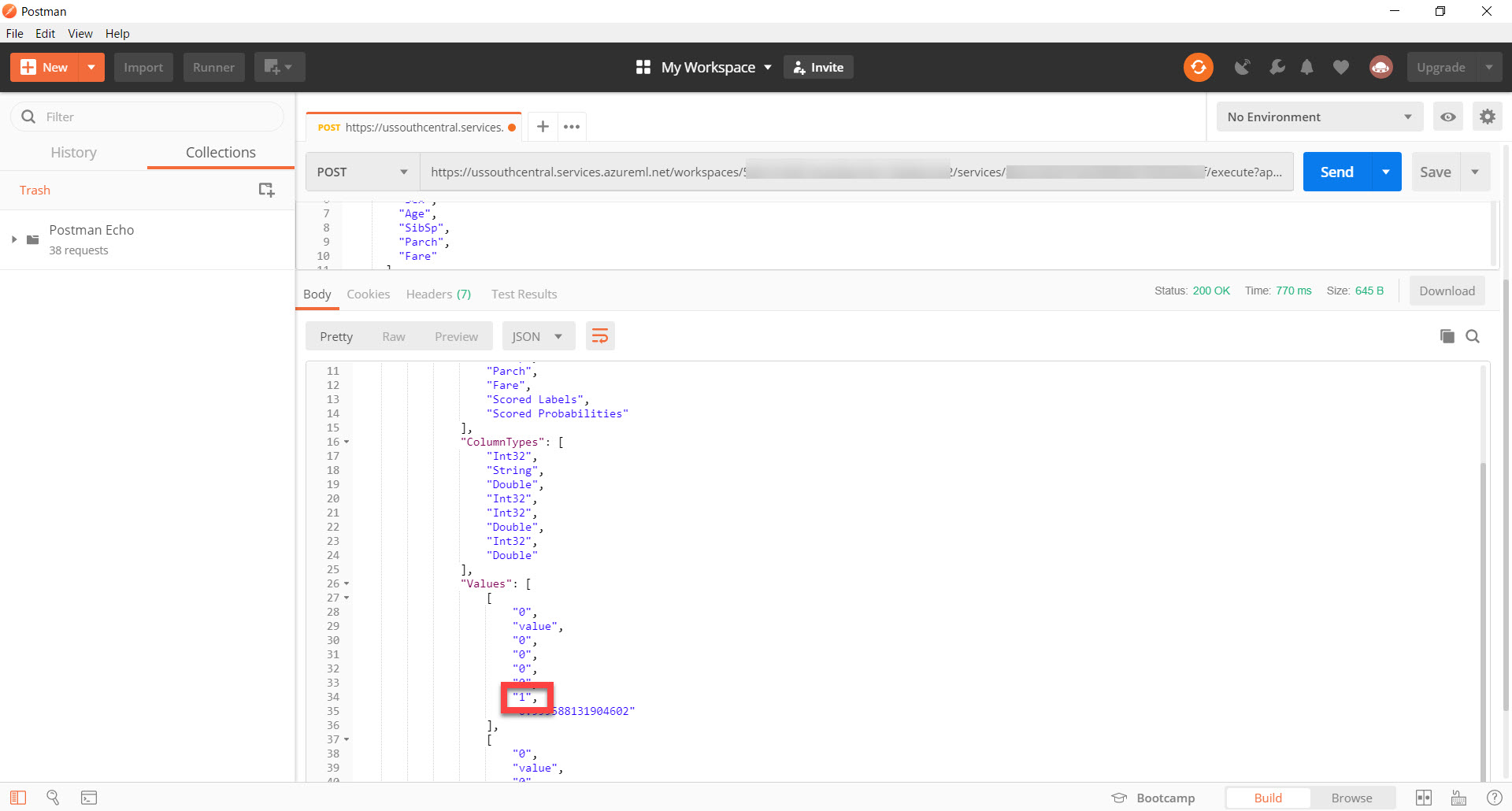Change the POST method dropdown

(x=362, y=172)
